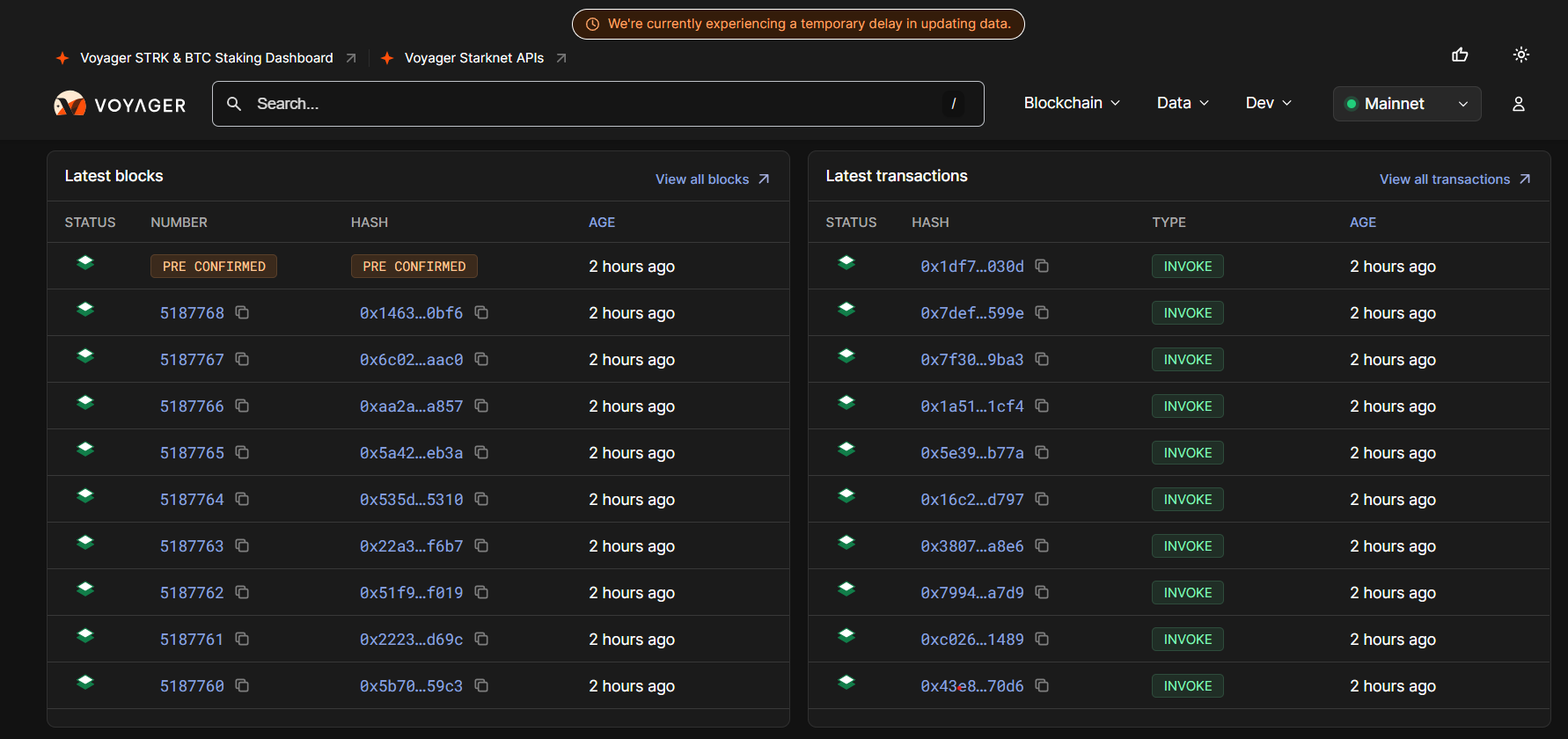Screen dimensions: 1568x739
Task: Open the user account icon
Action: point(1518,104)
